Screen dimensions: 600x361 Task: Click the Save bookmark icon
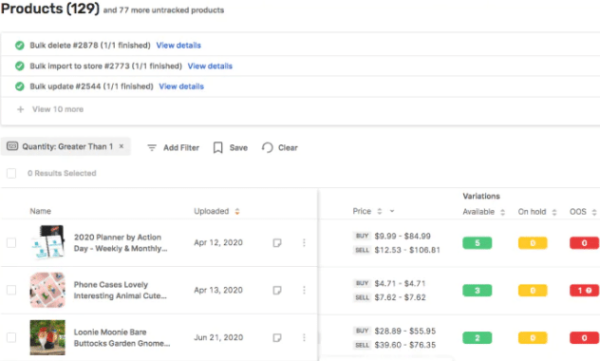point(218,148)
